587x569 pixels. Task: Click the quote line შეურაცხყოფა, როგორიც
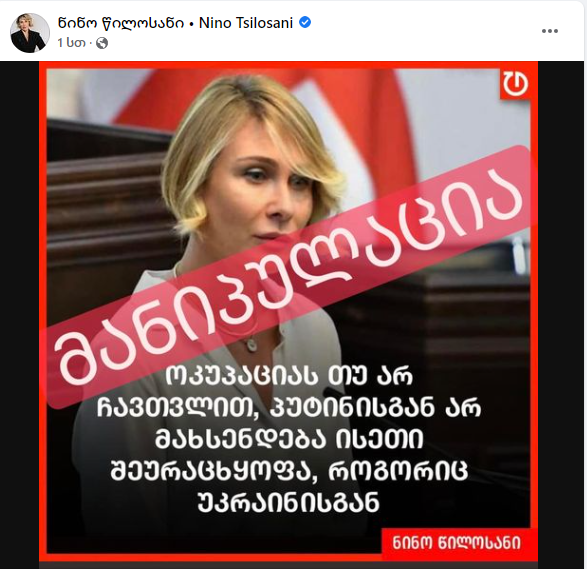(x=289, y=470)
